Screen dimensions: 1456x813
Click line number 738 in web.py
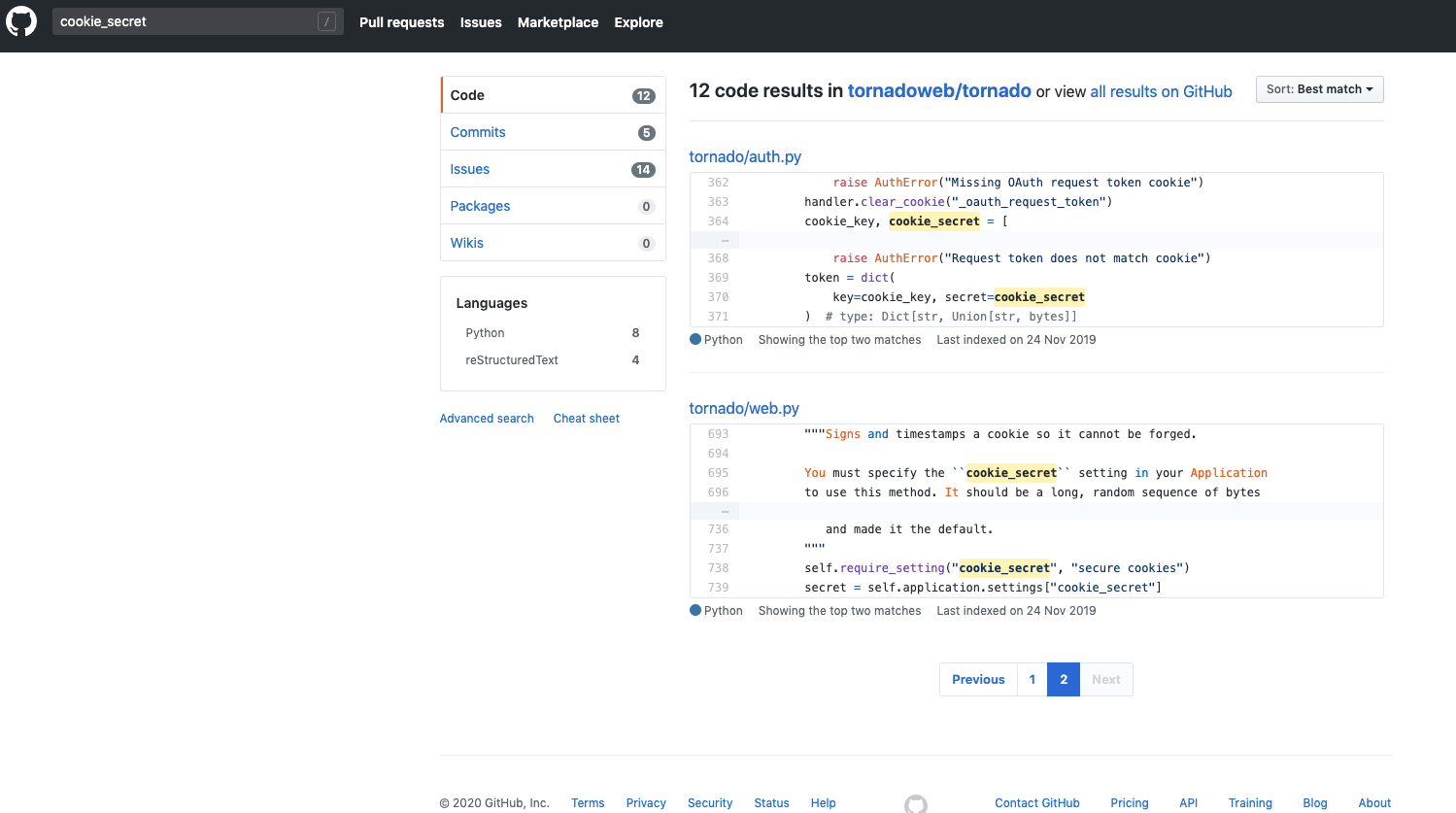tap(718, 568)
